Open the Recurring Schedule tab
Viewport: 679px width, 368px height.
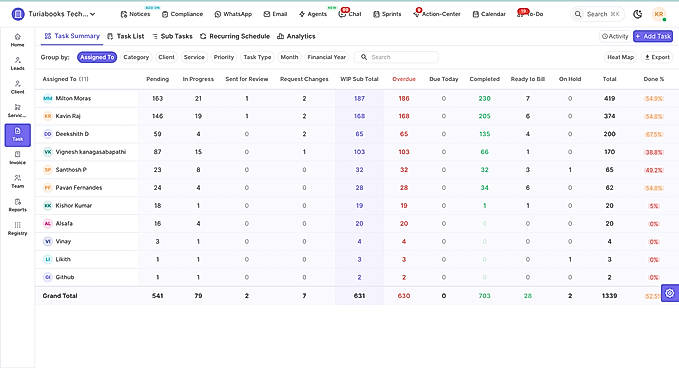click(x=235, y=36)
